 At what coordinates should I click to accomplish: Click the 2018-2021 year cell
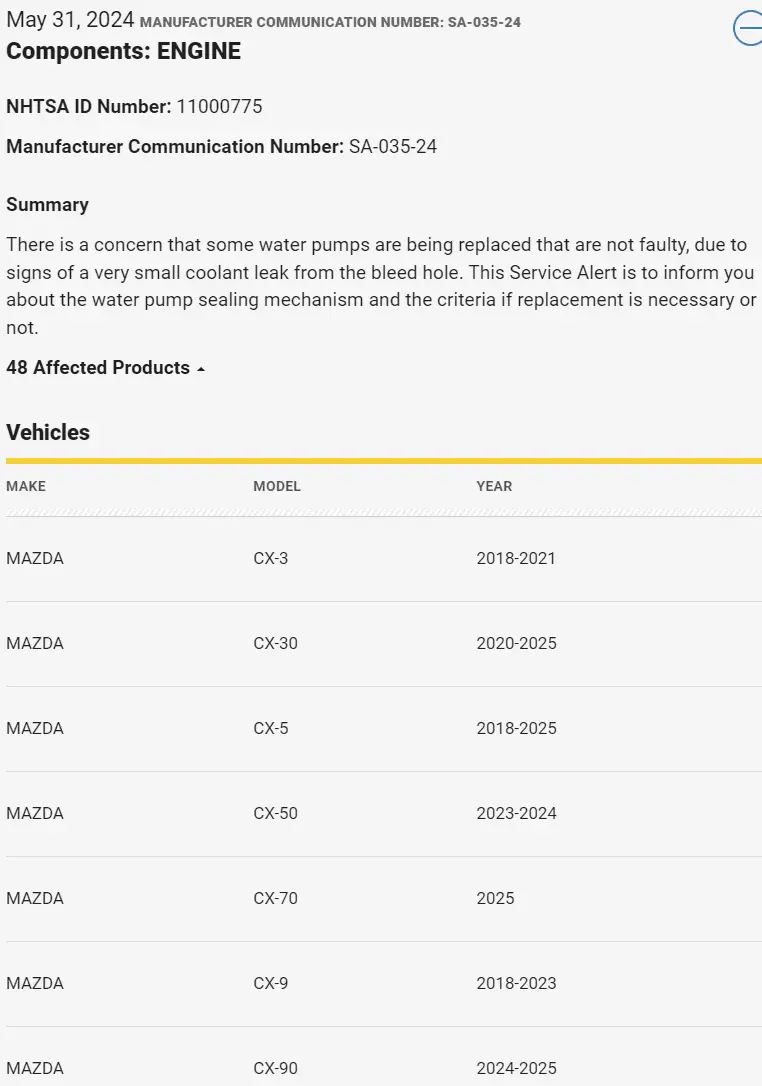click(516, 558)
